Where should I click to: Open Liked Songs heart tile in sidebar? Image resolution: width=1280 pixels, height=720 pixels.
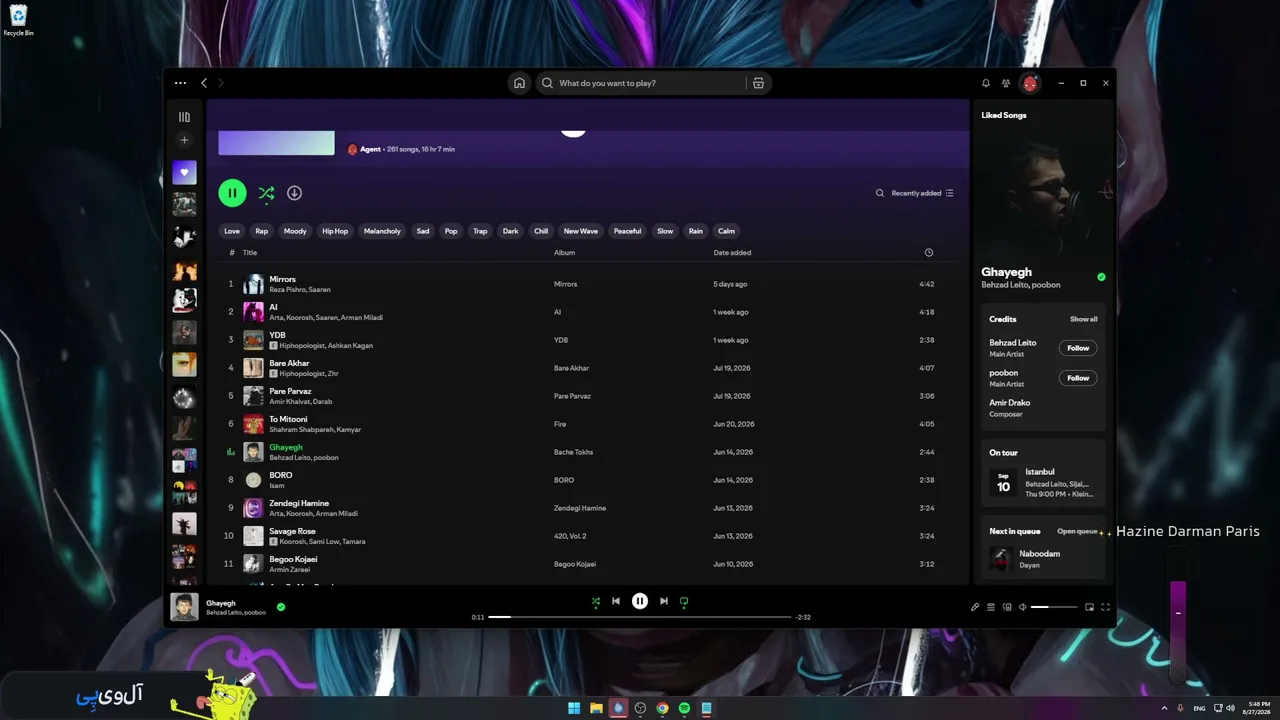pyautogui.click(x=184, y=172)
